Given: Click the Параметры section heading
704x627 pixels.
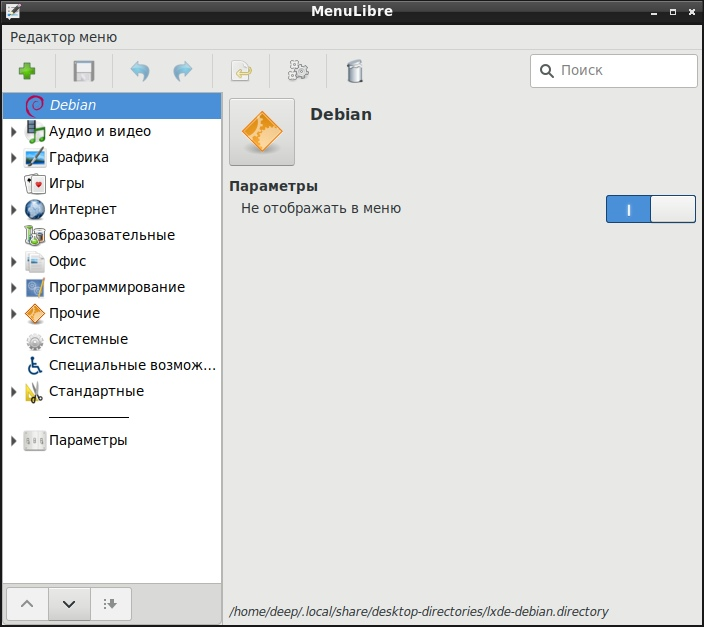Looking at the screenshot, I should 273,186.
